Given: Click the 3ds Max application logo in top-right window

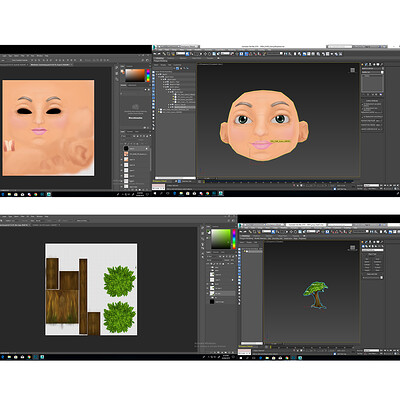Looking at the screenshot, I should [154, 47].
